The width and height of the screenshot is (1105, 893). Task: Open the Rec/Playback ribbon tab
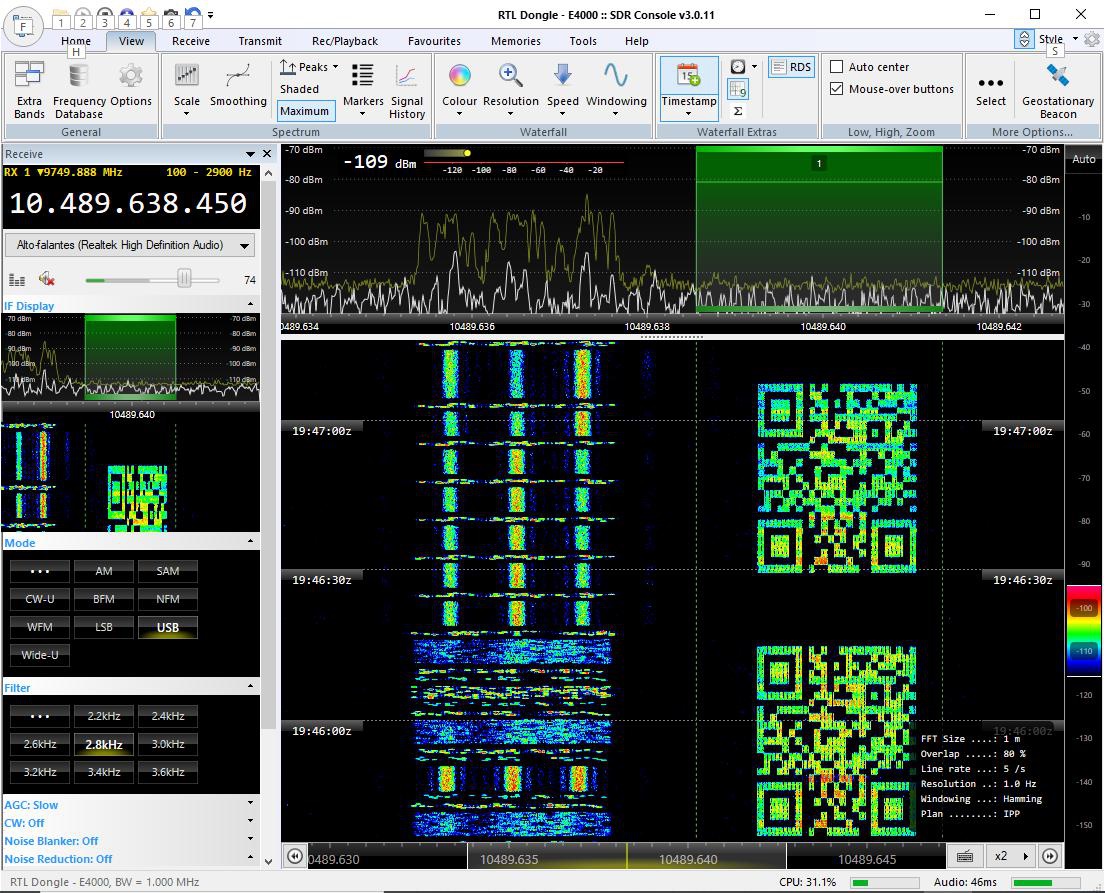pos(345,41)
